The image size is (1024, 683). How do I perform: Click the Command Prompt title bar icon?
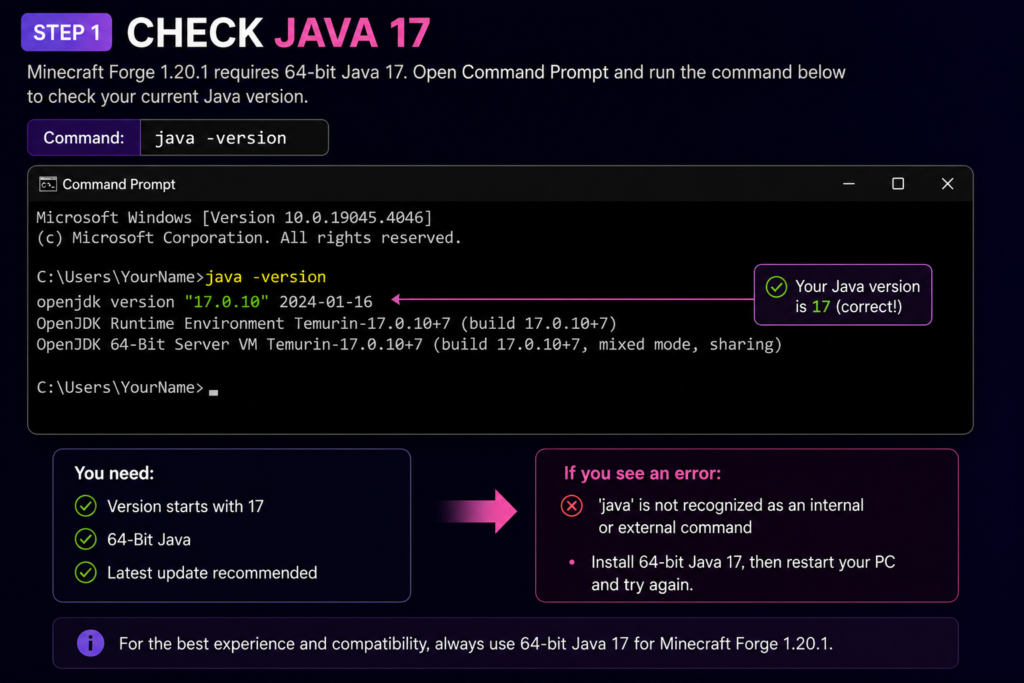pos(48,184)
